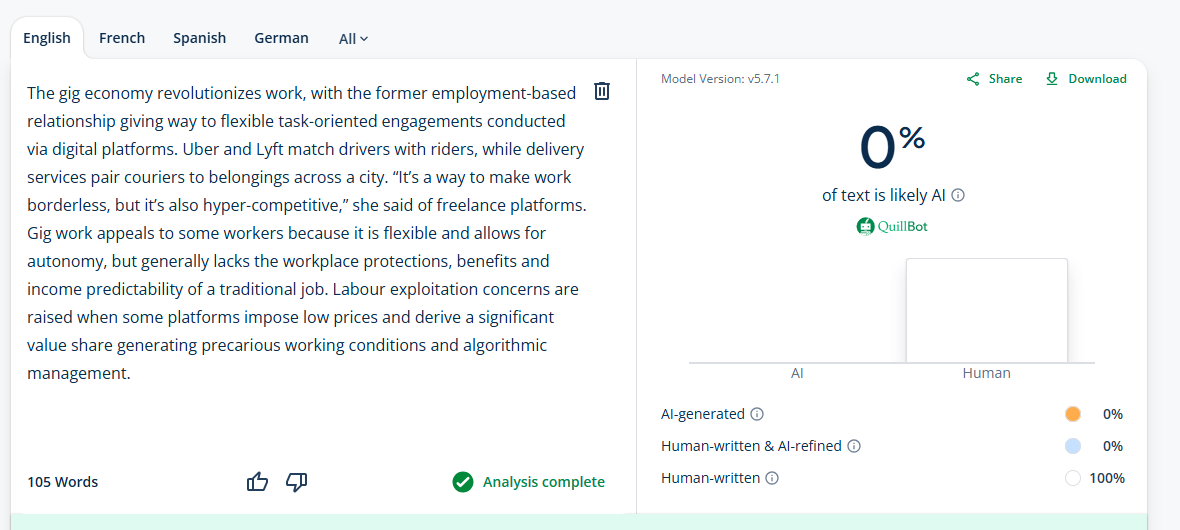Click info icon next to Human-written
Image resolution: width=1180 pixels, height=530 pixels.
(772, 478)
